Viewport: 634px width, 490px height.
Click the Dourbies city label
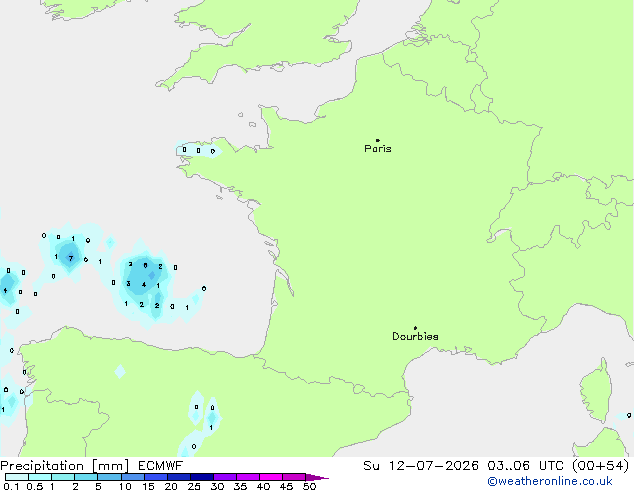415,336
